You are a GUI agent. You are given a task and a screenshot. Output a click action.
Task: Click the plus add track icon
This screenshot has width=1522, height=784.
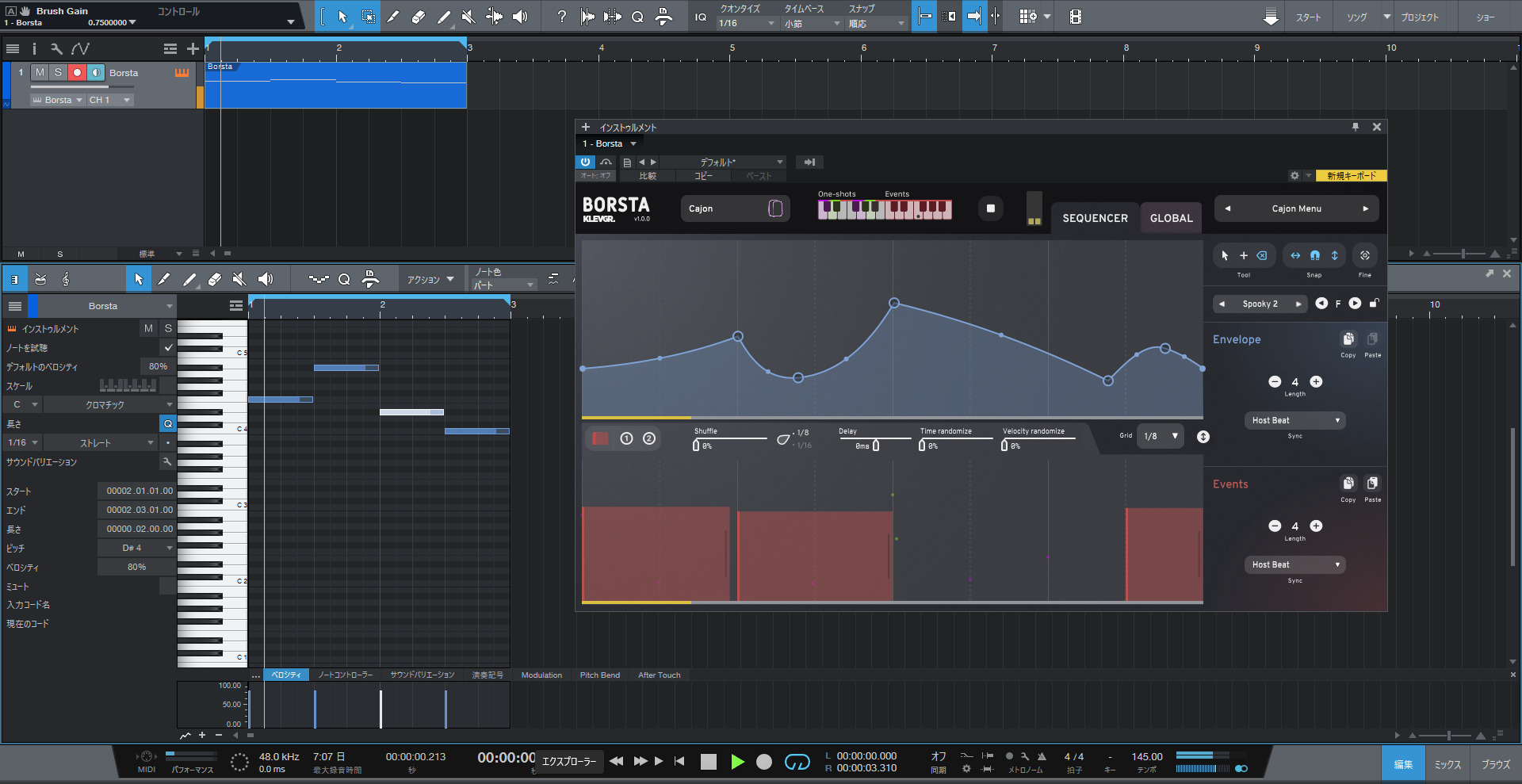click(x=193, y=49)
